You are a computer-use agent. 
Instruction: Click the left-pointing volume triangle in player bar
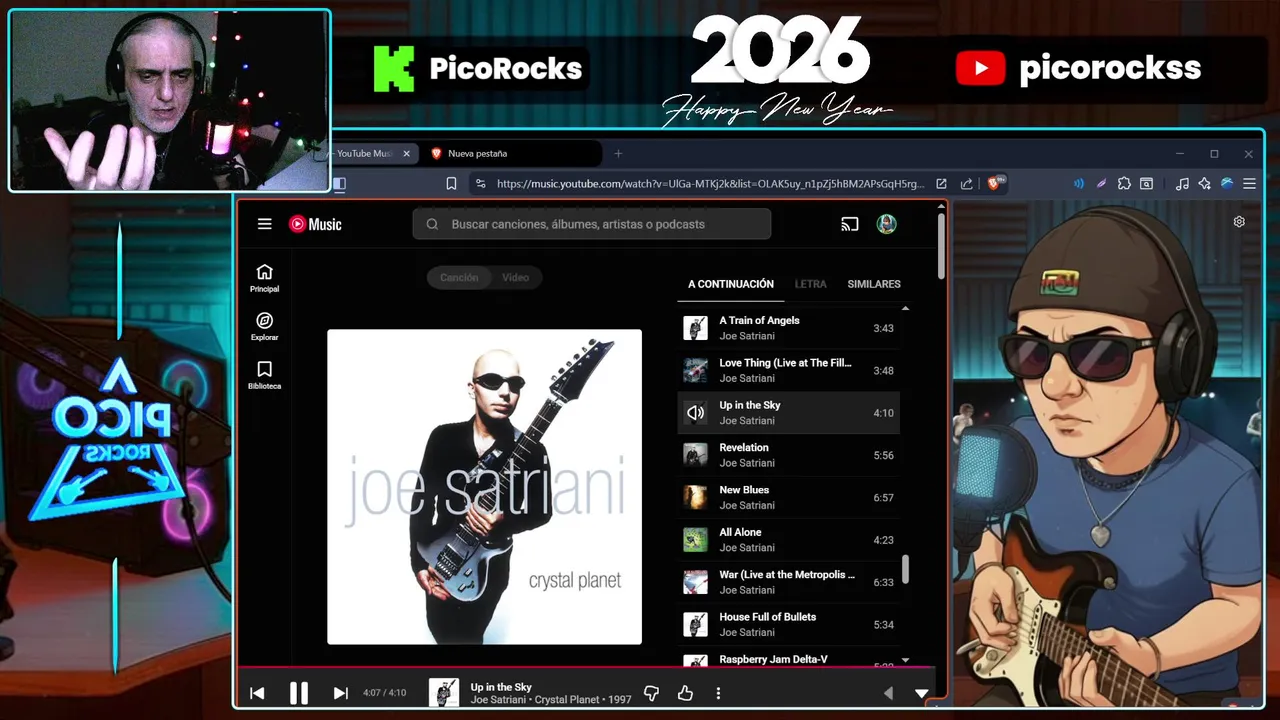point(888,693)
